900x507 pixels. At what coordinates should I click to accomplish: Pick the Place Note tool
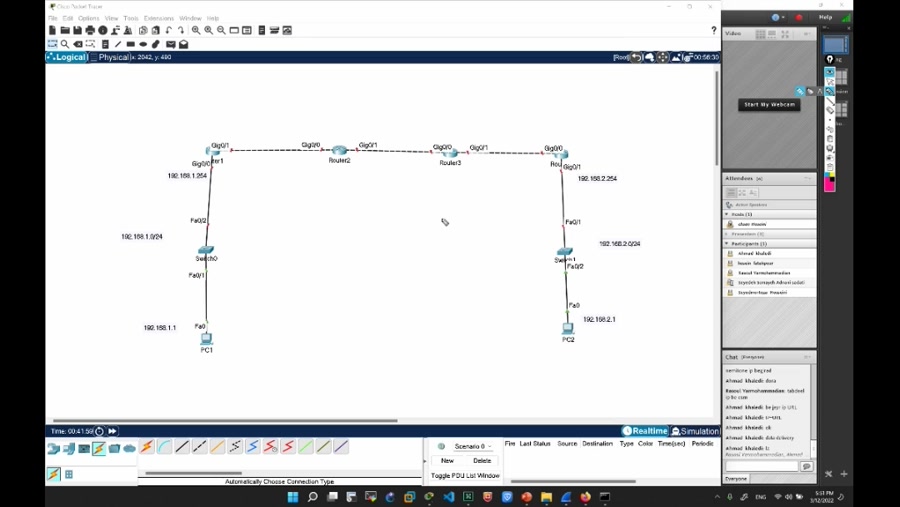[105, 44]
